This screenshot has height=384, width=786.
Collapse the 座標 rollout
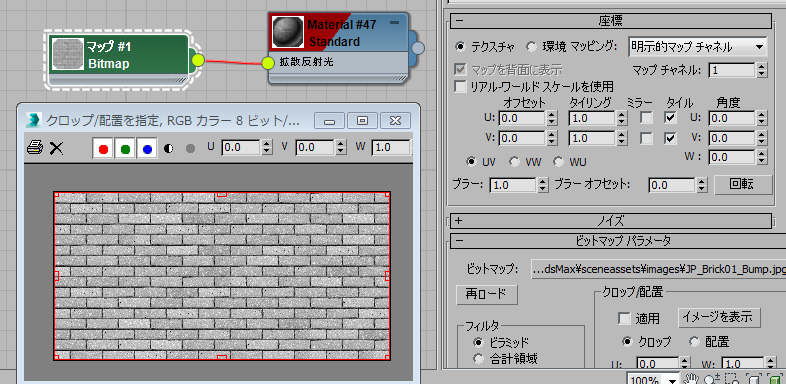611,21
